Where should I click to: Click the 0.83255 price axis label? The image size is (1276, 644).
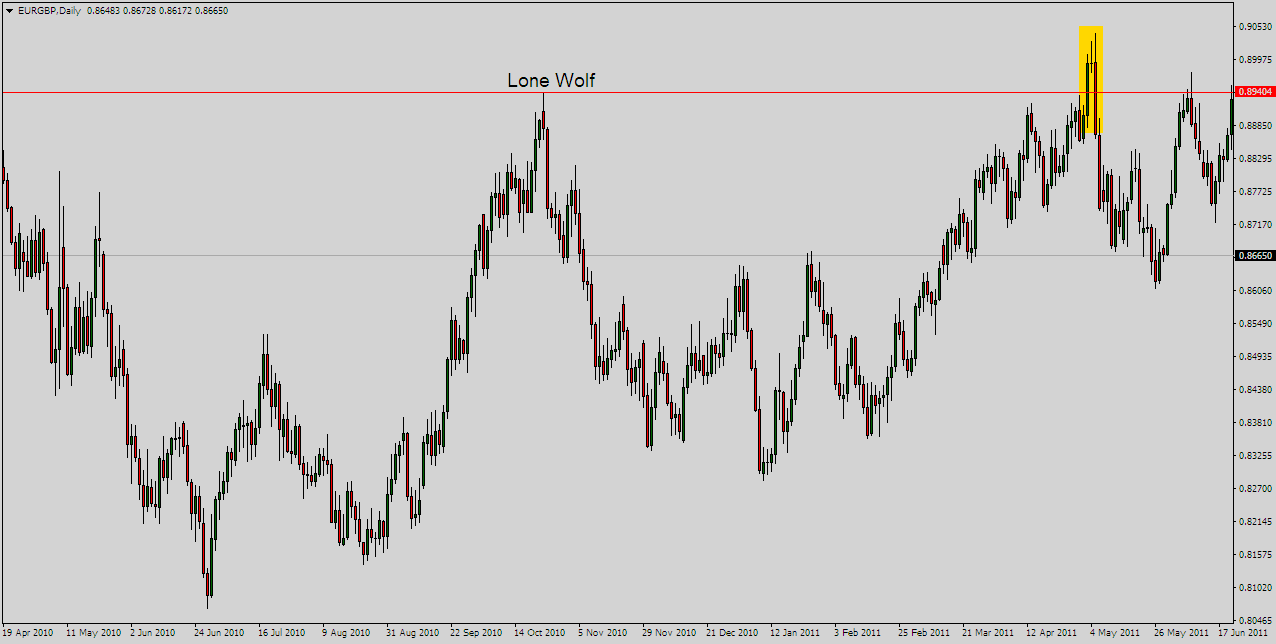click(x=1257, y=455)
